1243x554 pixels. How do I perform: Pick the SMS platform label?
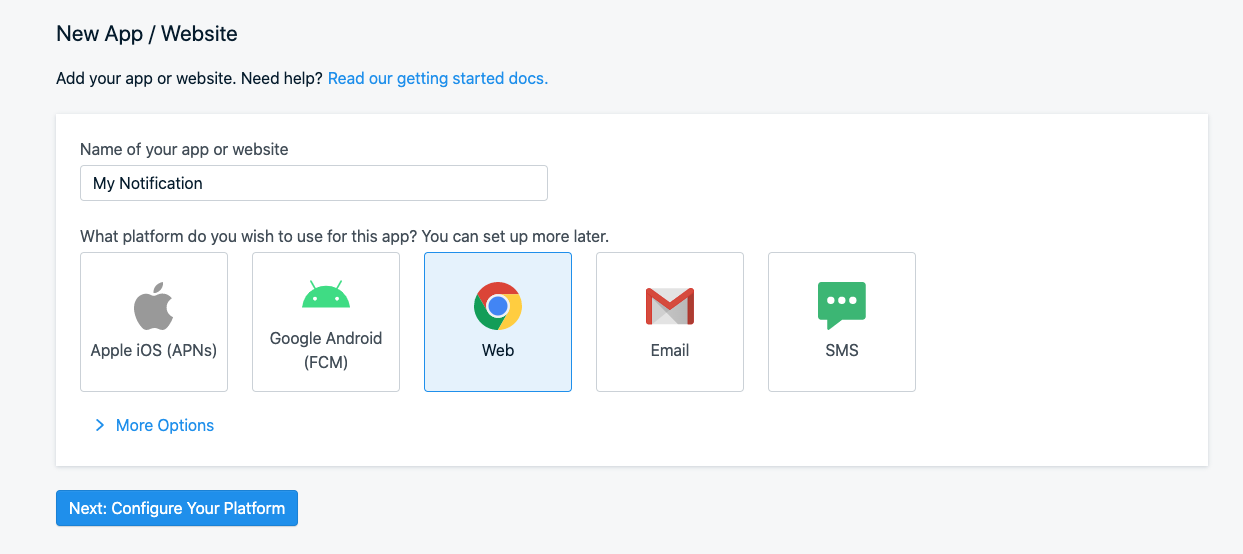pos(842,350)
